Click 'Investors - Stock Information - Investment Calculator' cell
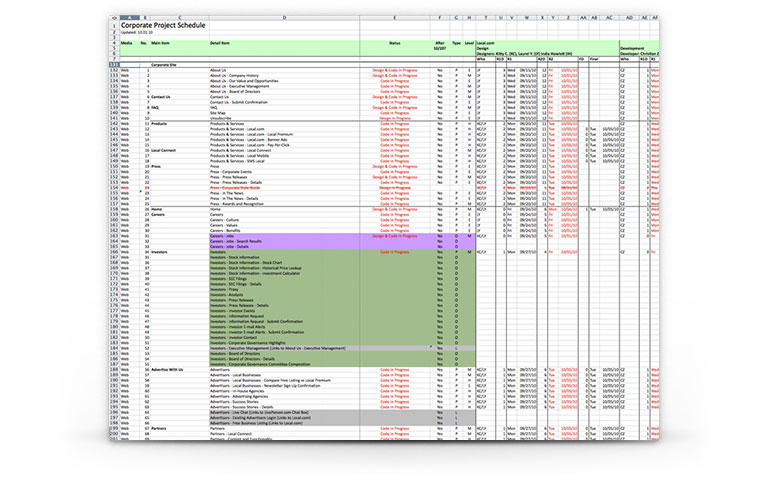768x480 pixels. (x=255, y=273)
